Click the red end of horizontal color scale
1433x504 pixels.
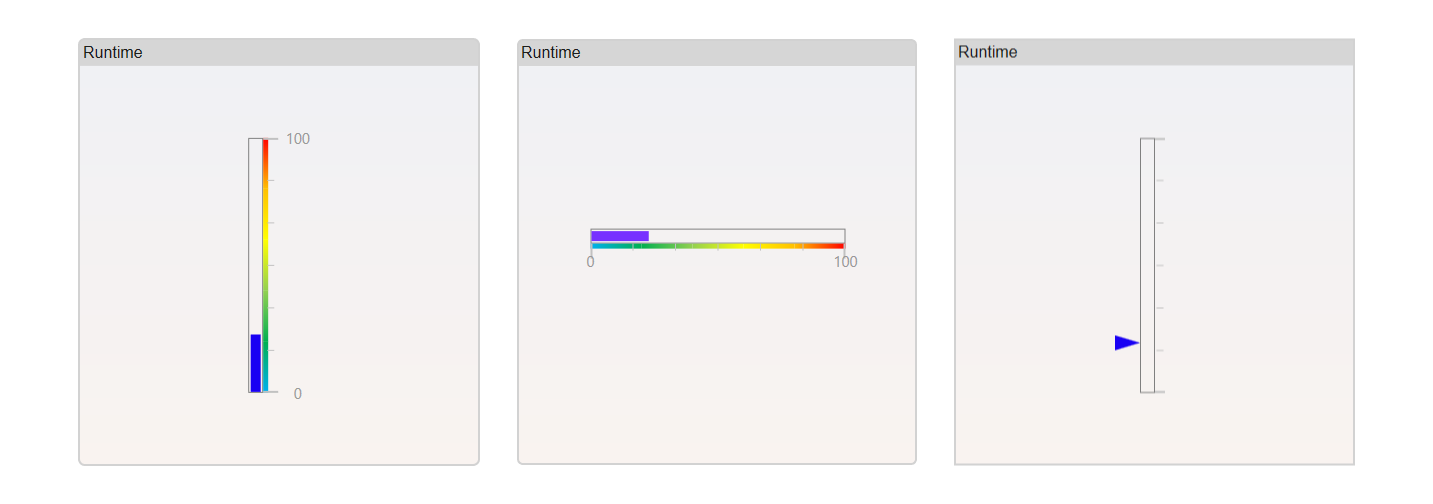tap(835, 245)
